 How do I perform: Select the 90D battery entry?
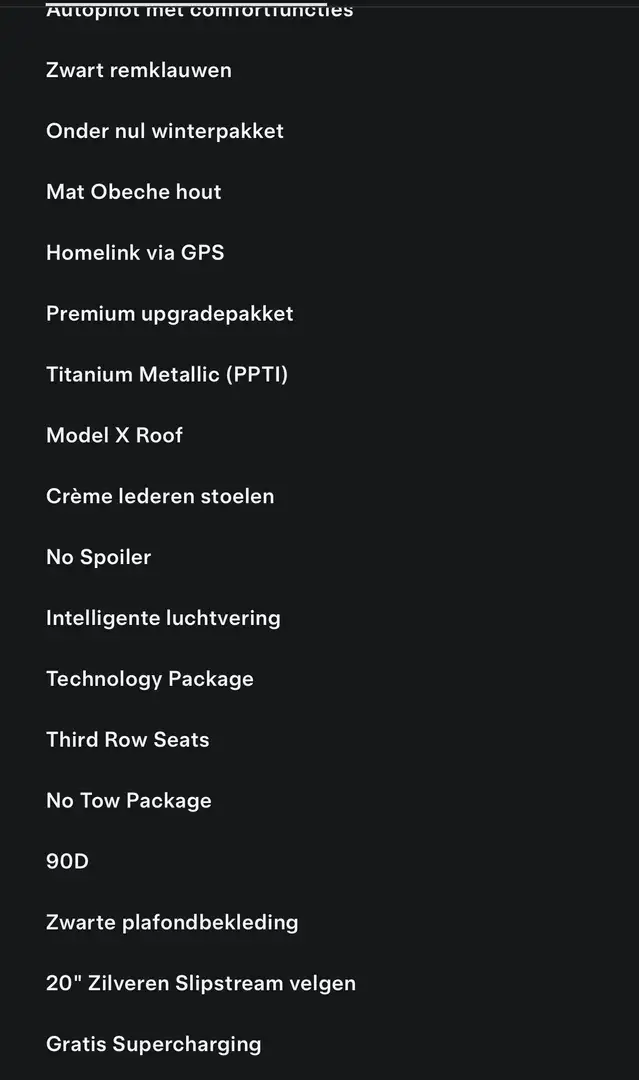(67, 862)
